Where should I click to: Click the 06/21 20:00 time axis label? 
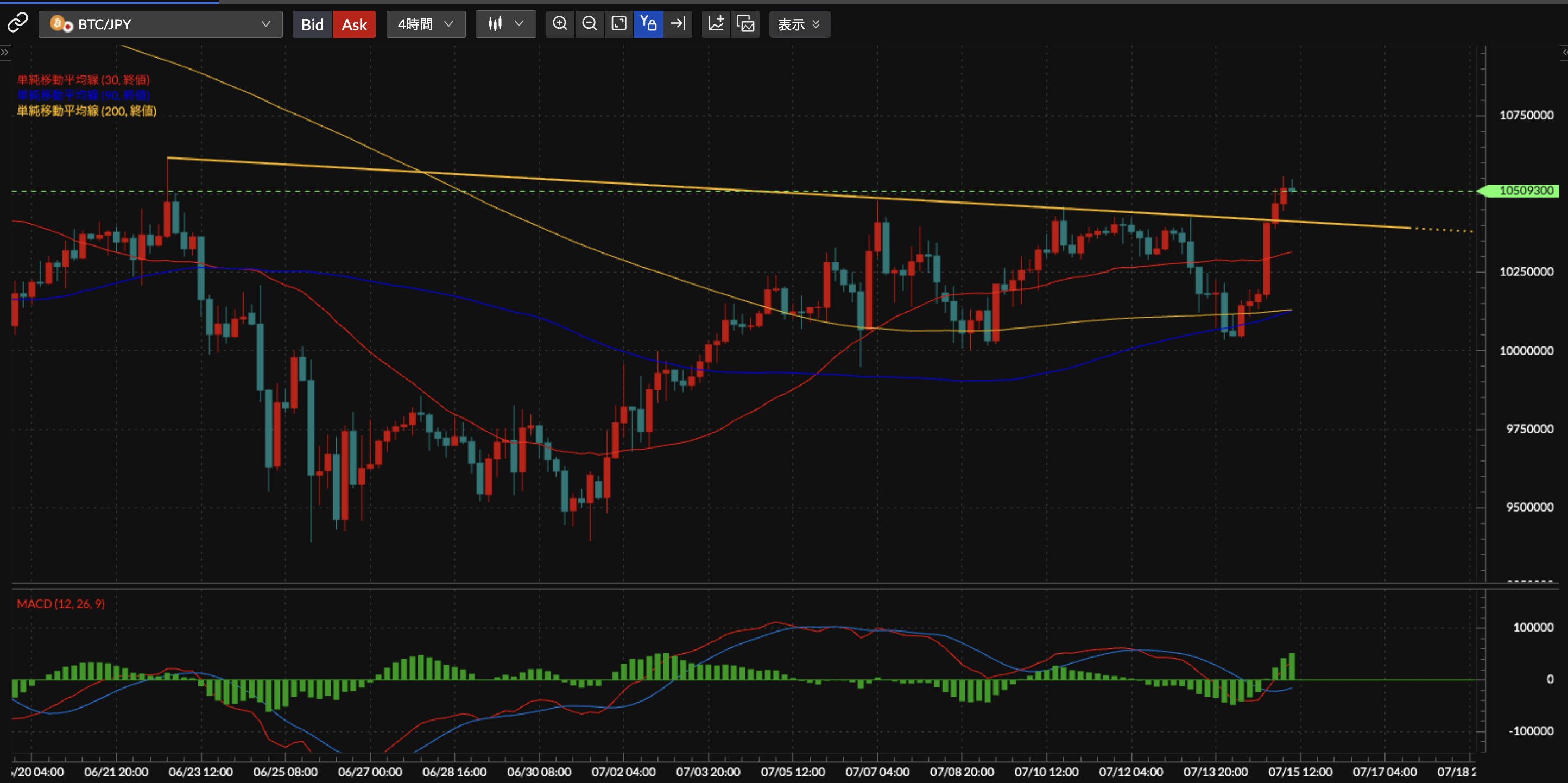click(116, 772)
